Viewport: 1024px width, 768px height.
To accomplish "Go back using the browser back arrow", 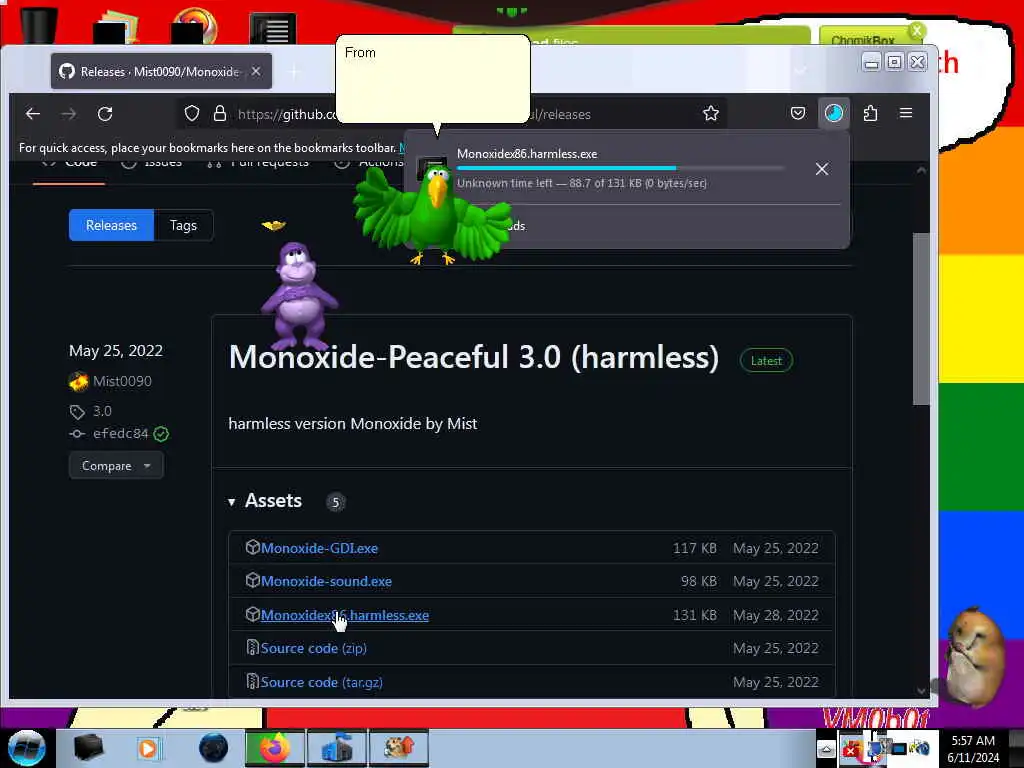I will [x=33, y=114].
